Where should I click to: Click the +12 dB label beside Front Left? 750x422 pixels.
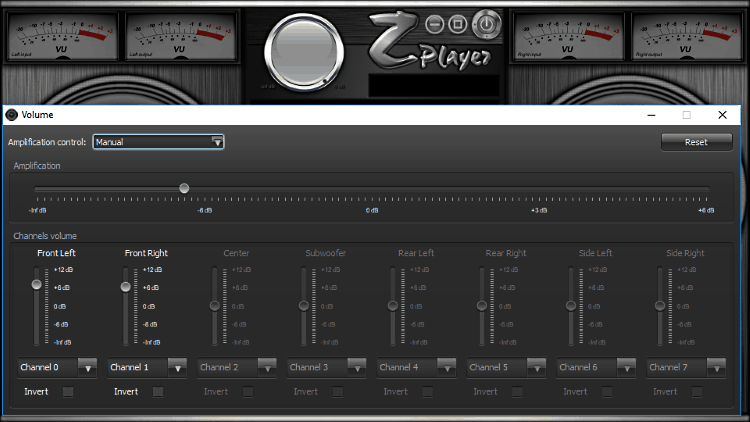click(x=63, y=270)
